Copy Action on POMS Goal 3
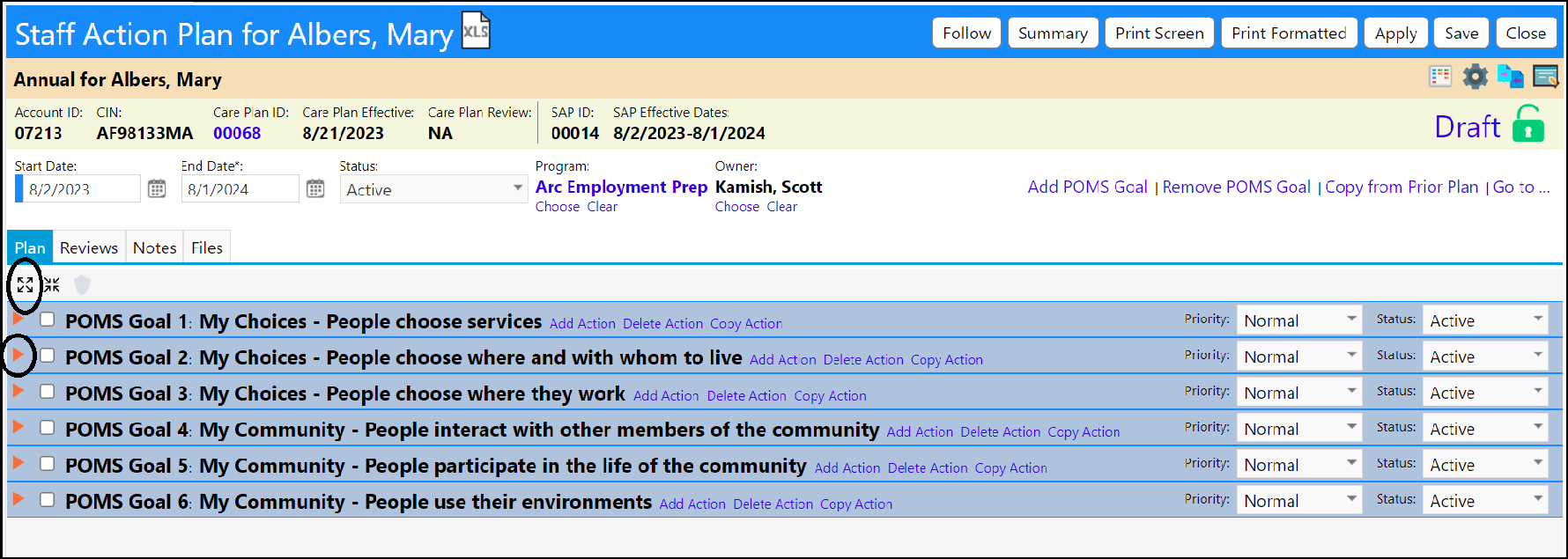The image size is (1568, 559). (830, 395)
